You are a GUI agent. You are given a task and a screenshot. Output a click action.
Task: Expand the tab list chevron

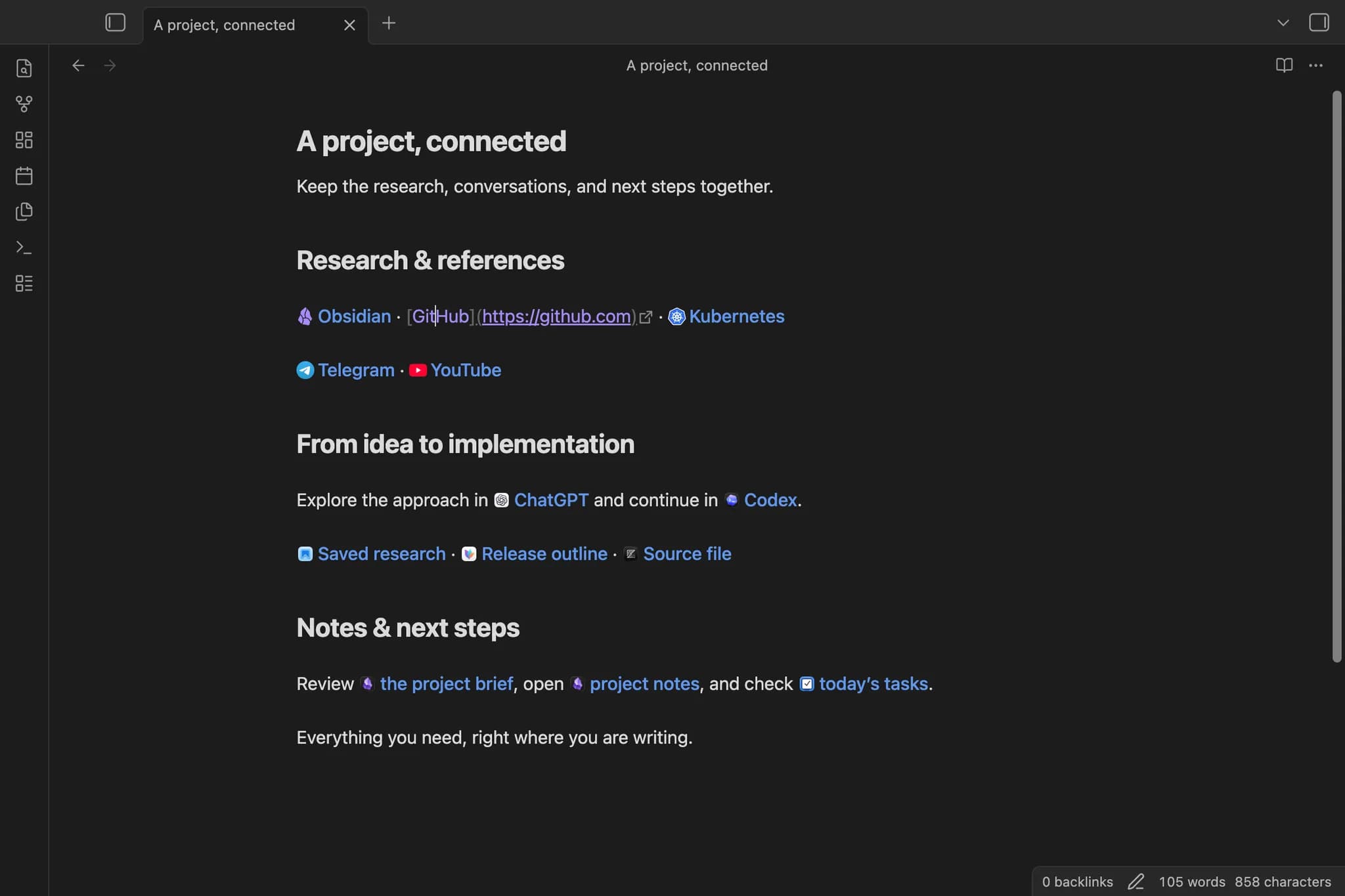coord(1283,23)
